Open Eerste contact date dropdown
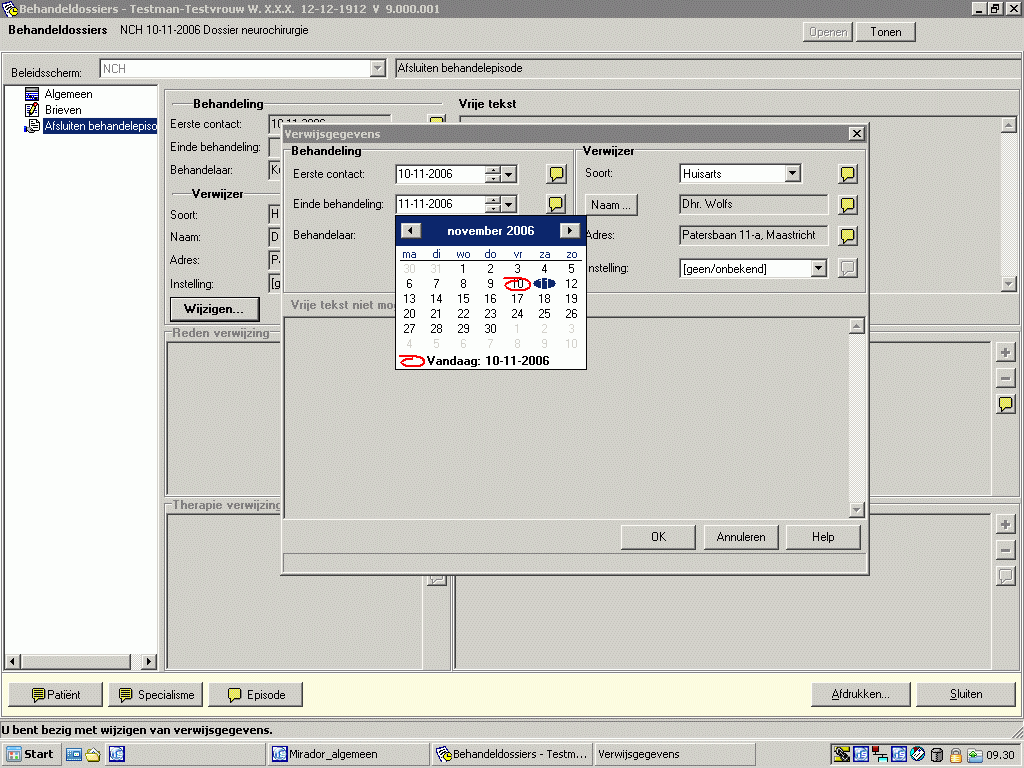 (x=509, y=174)
